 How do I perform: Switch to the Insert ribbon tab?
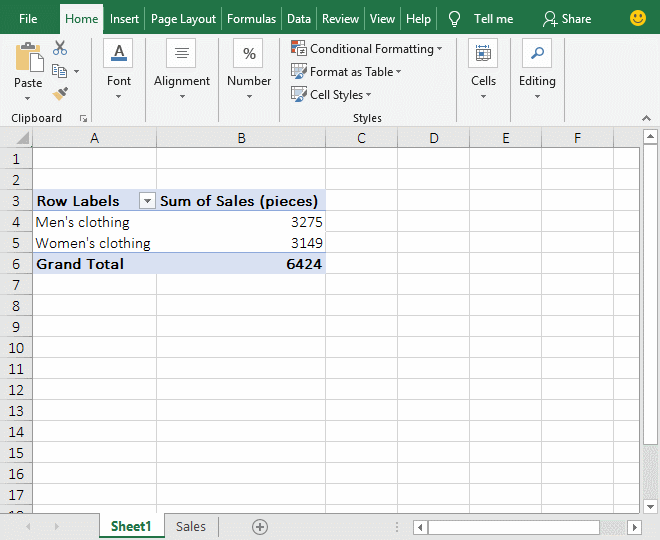124,19
